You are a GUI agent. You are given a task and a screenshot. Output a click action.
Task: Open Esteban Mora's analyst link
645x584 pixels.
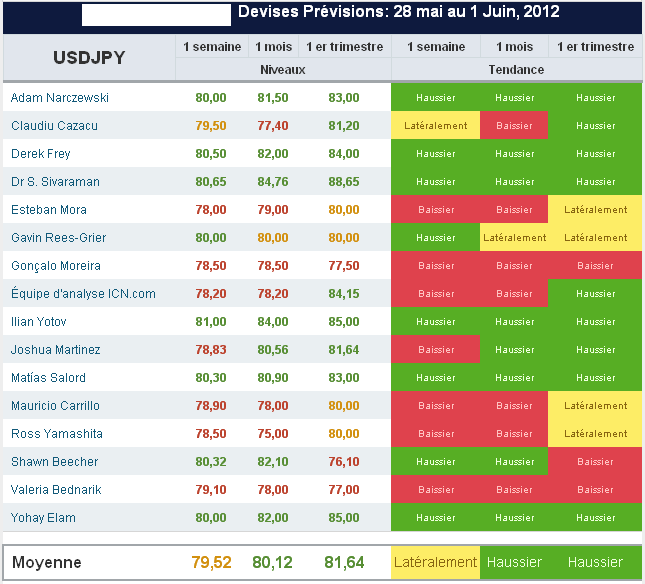coord(49,210)
